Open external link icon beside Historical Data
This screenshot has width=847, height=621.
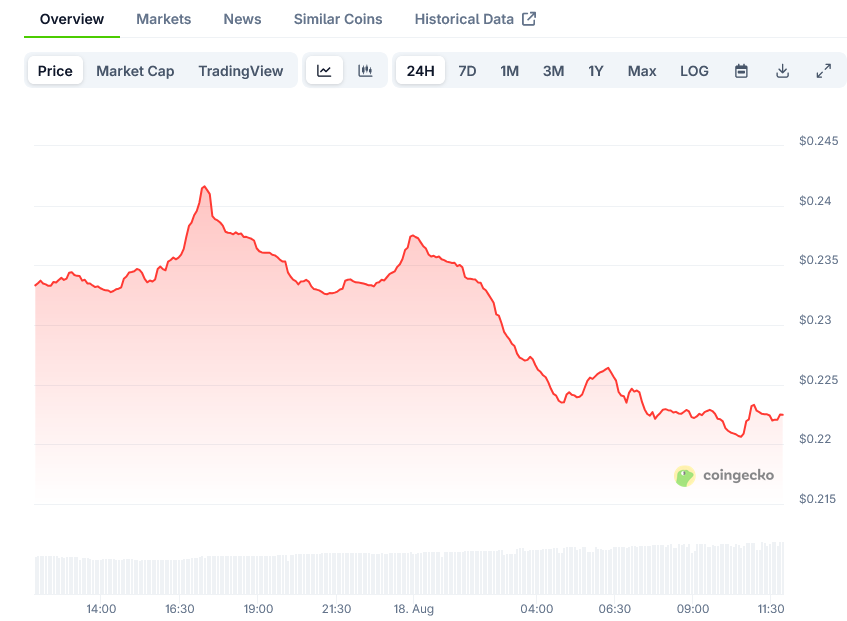click(529, 19)
